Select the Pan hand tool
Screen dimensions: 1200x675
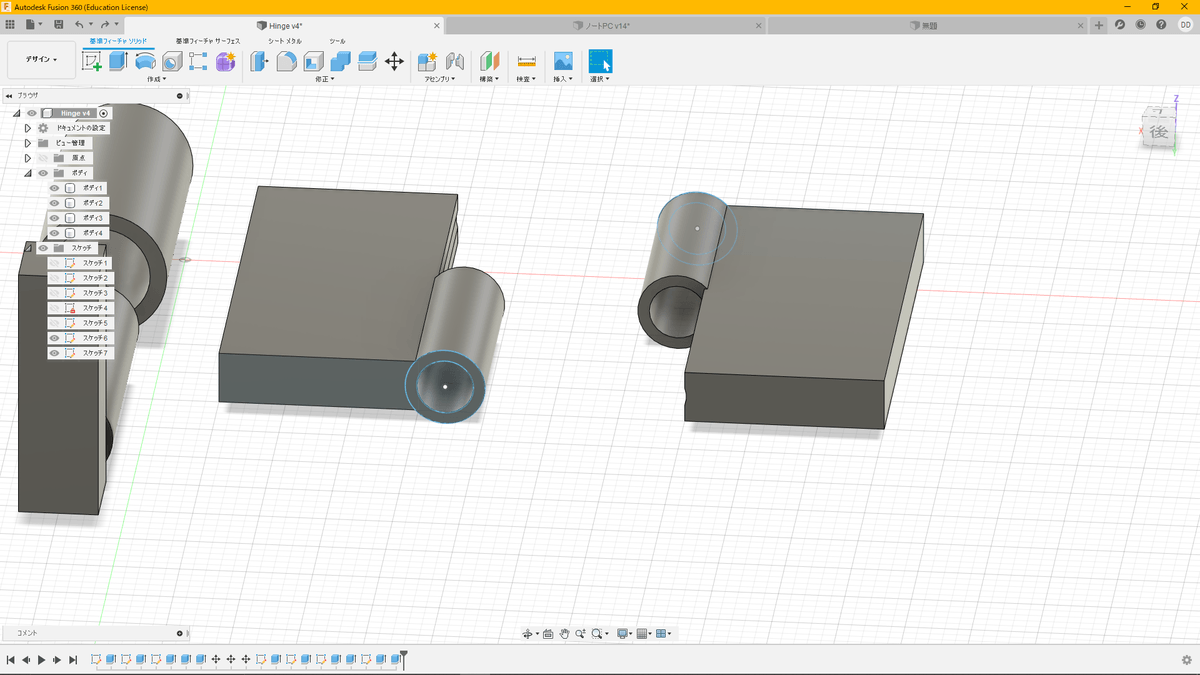564,634
